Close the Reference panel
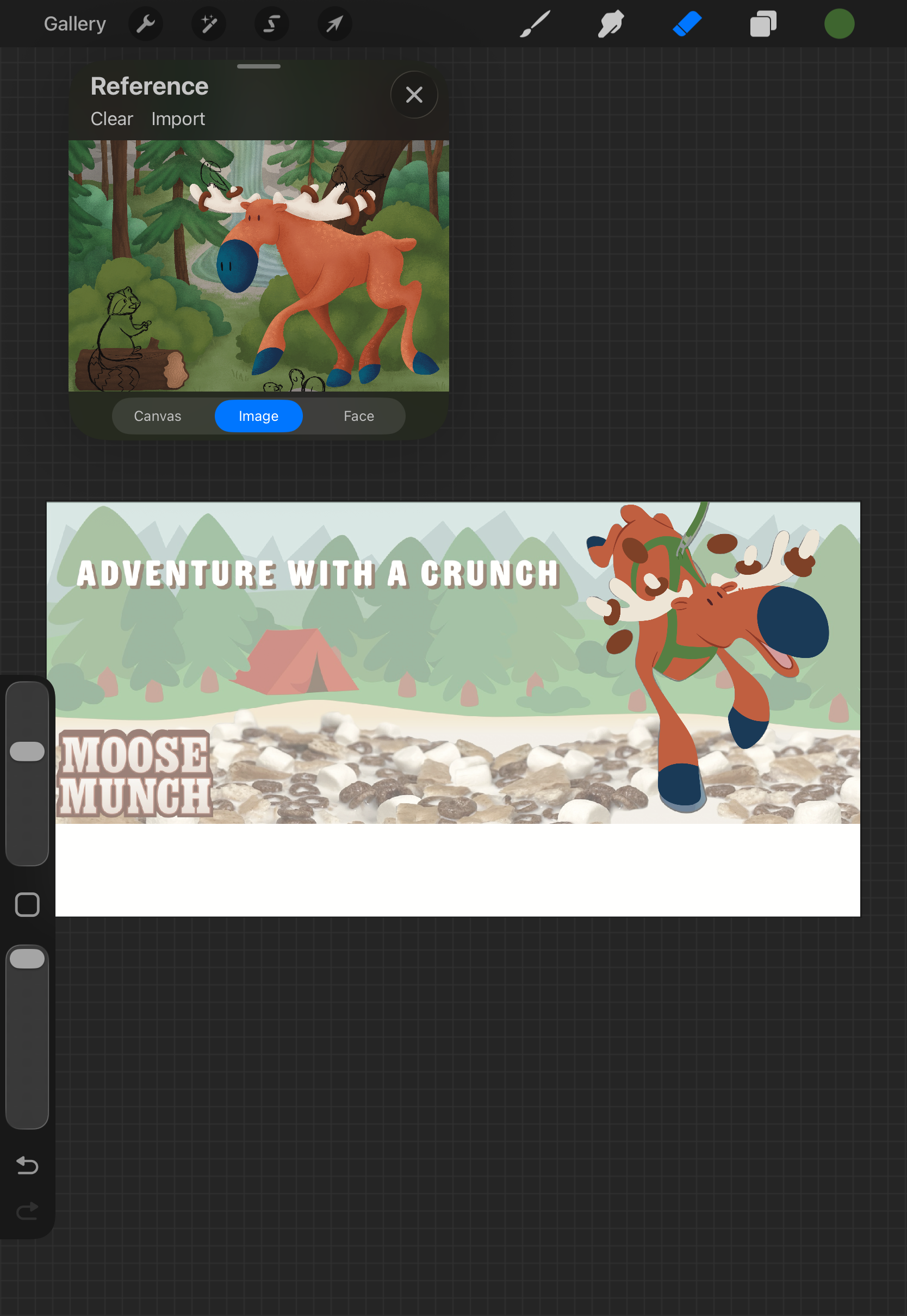 [x=414, y=95]
